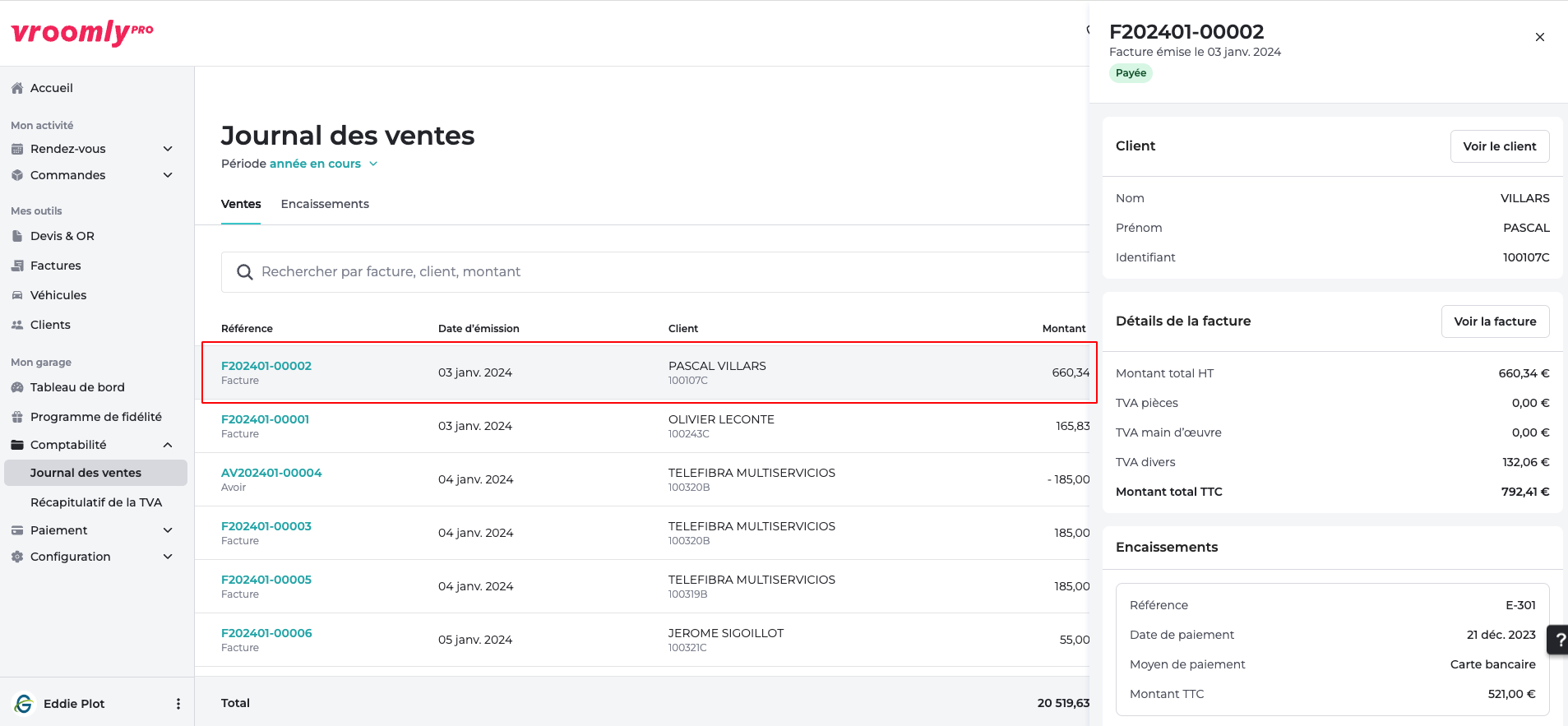Switch to the Encaissements tab

click(325, 204)
